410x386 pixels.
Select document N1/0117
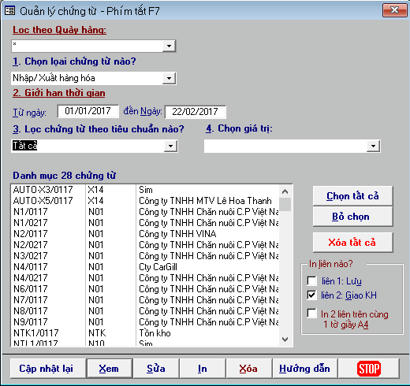point(146,212)
